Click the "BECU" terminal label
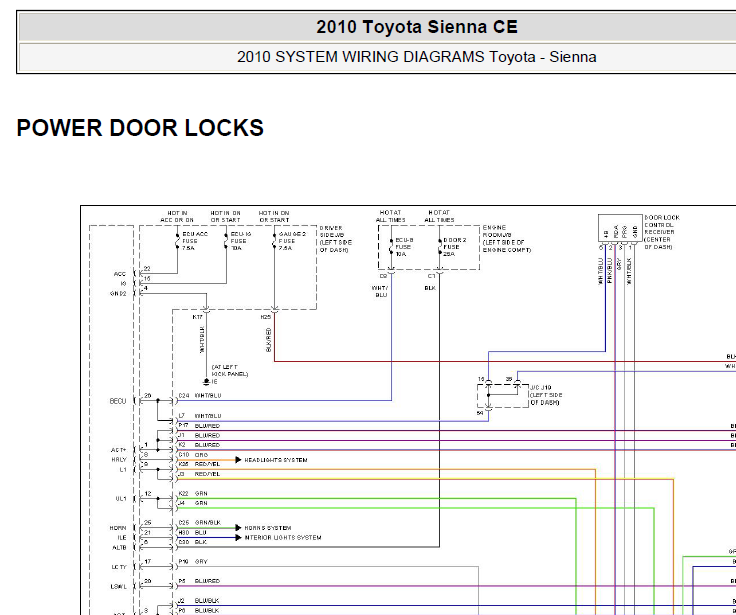736x615 pixels. pyautogui.click(x=118, y=401)
